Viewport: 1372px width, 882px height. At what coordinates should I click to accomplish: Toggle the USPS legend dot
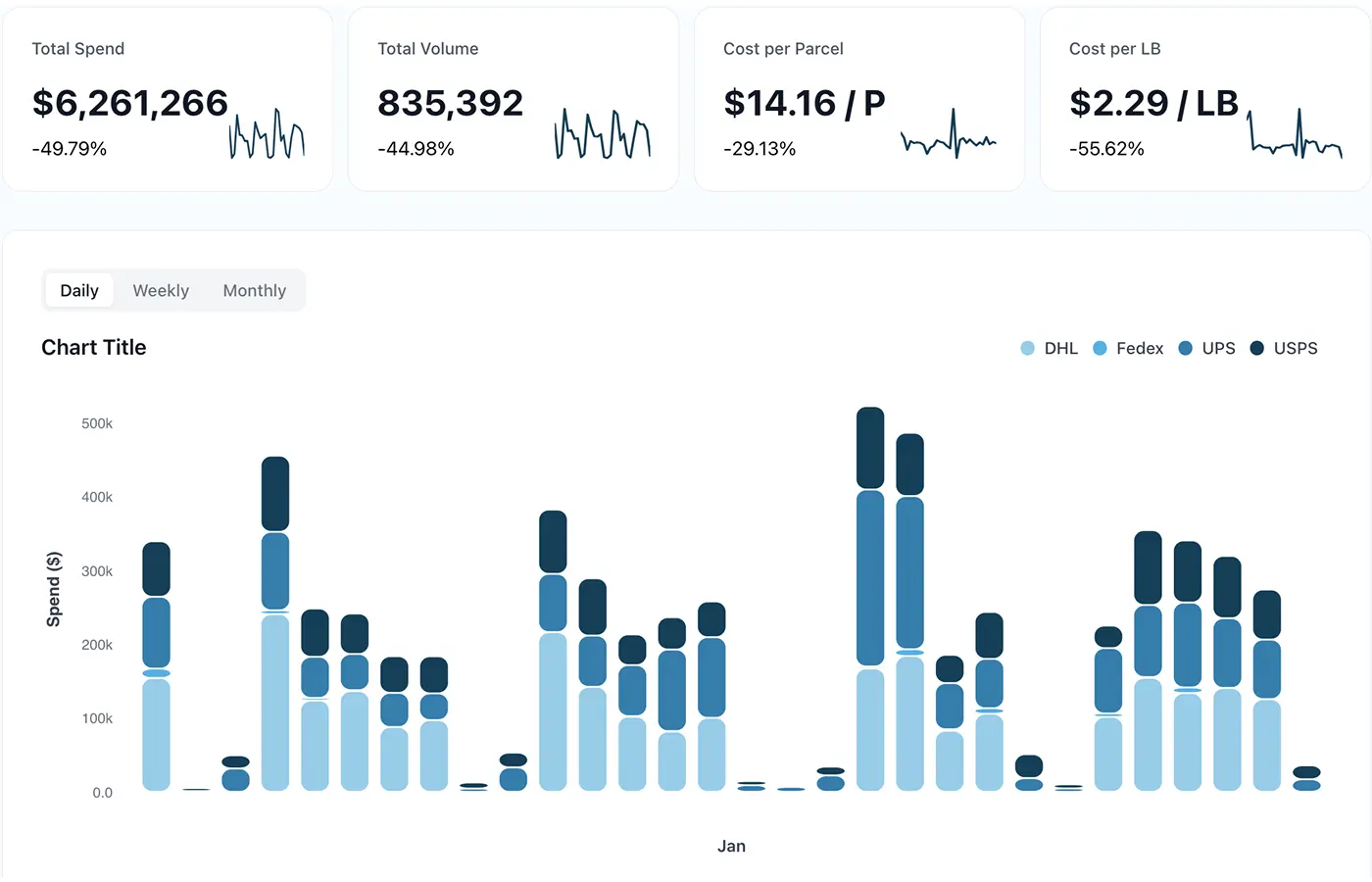point(1257,349)
